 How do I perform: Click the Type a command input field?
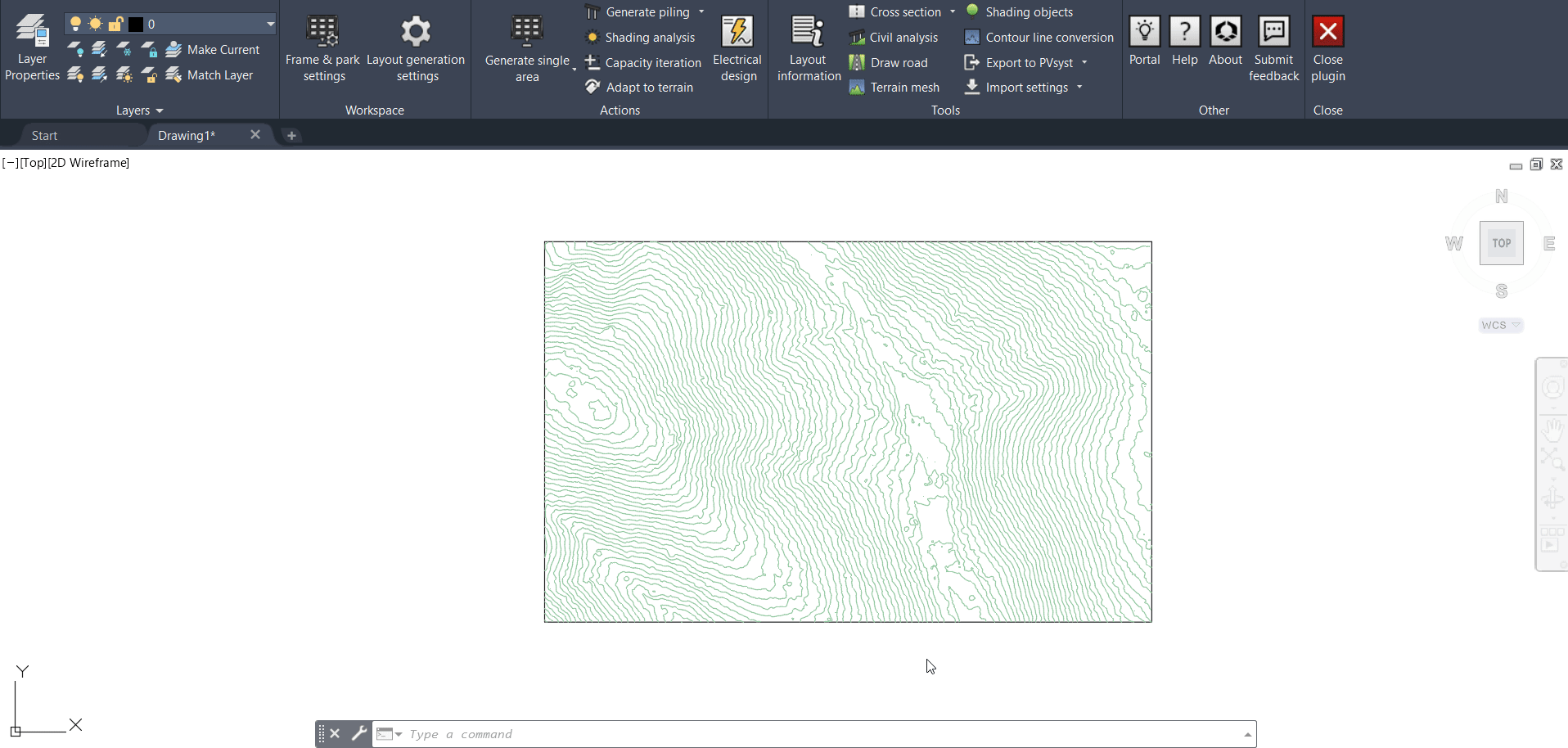tap(818, 734)
